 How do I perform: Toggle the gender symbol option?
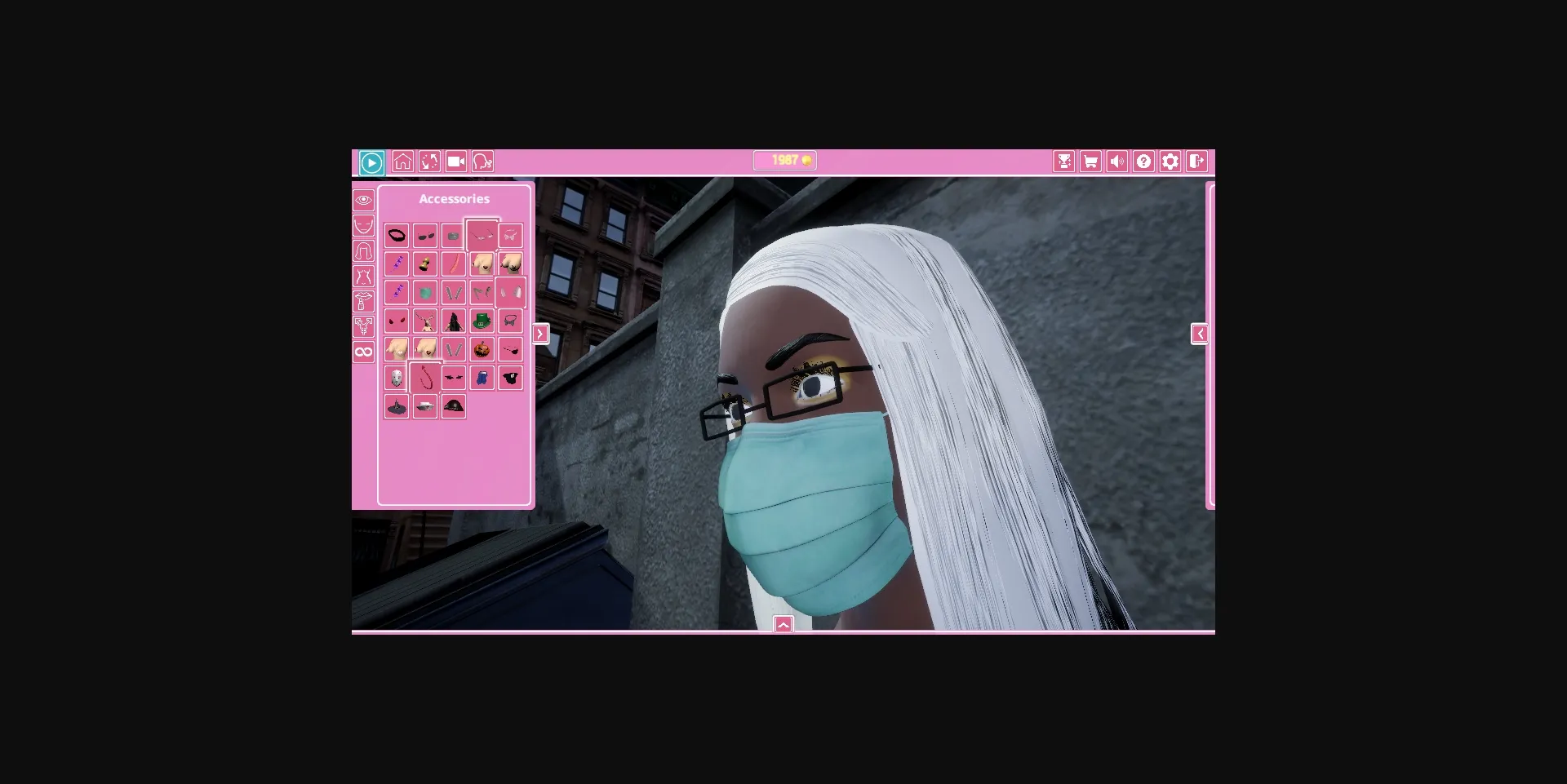tap(362, 326)
